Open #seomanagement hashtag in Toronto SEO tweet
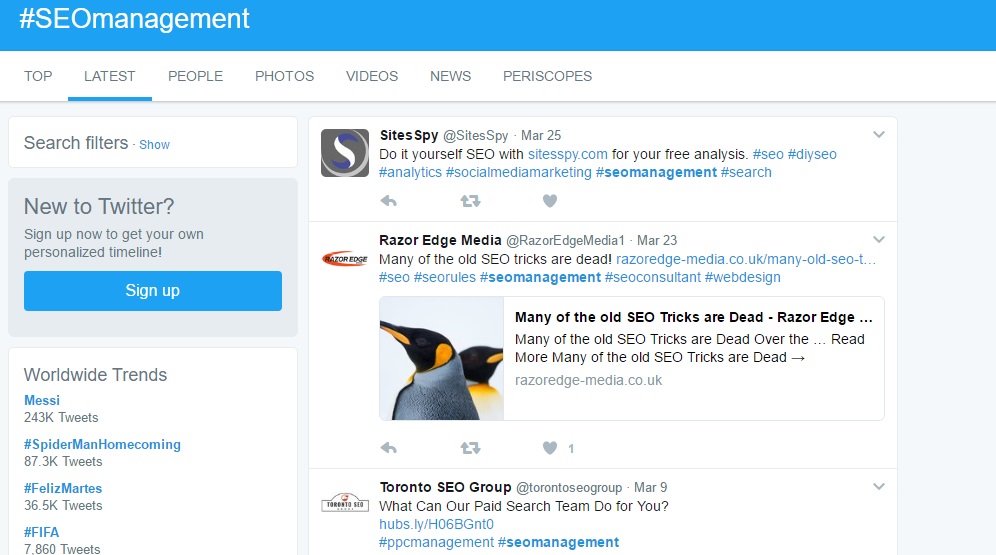 coord(558,542)
